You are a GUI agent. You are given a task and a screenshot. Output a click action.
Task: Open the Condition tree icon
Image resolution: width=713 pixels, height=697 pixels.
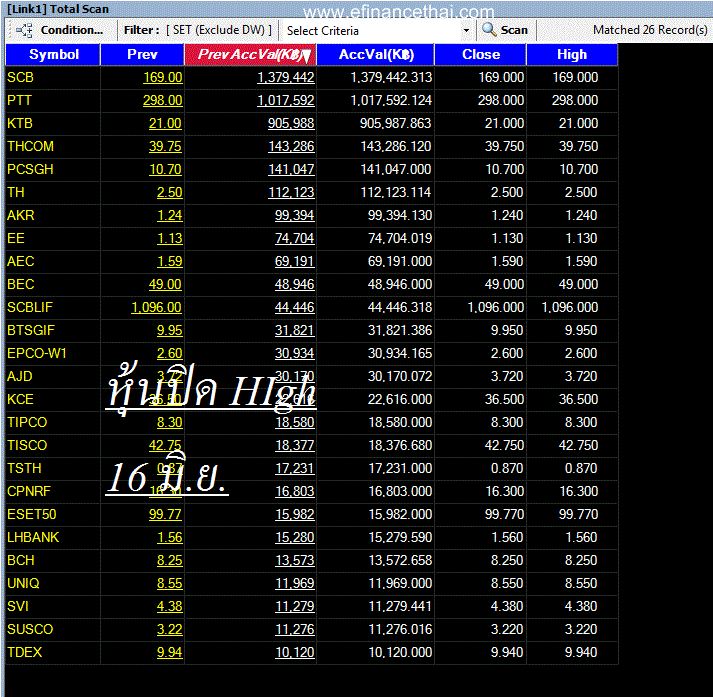click(x=24, y=30)
